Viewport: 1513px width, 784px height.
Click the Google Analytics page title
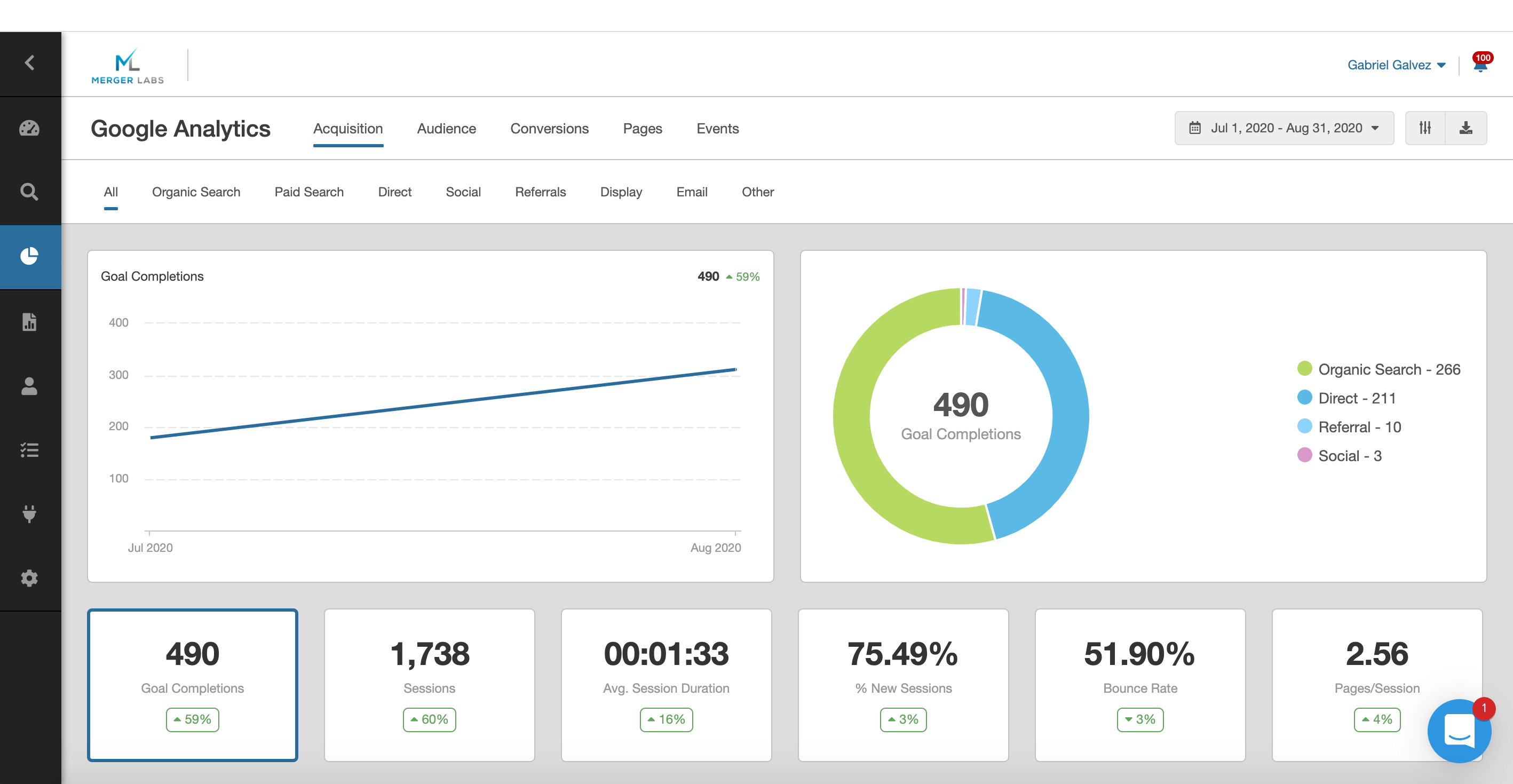pyautogui.click(x=180, y=129)
